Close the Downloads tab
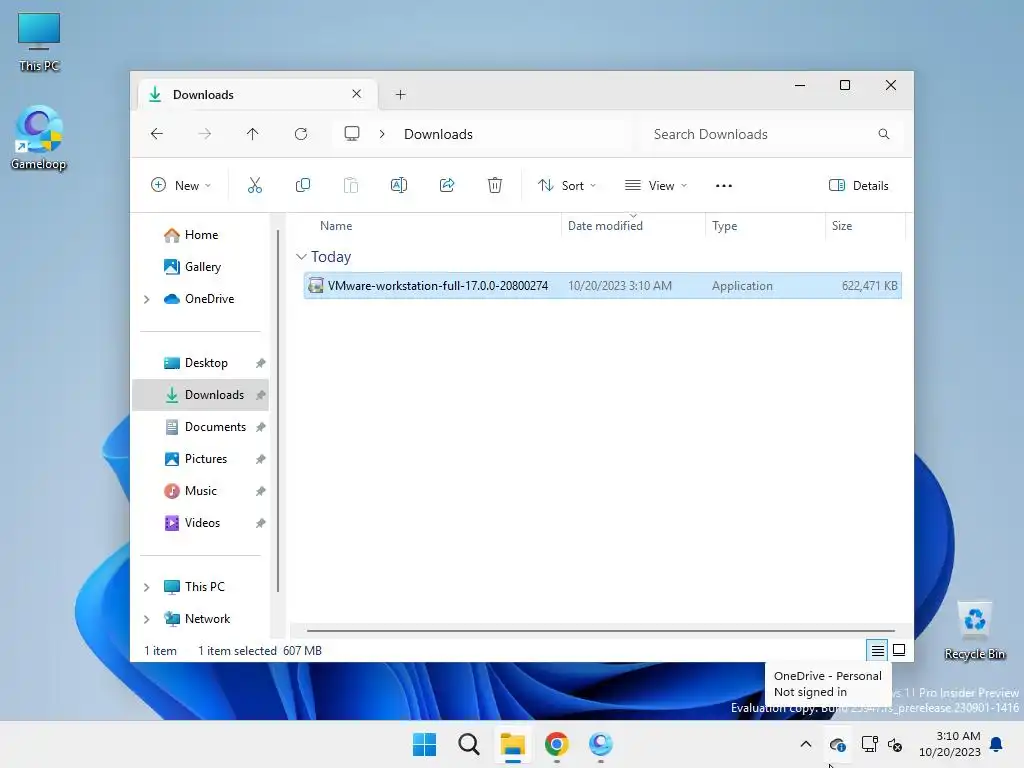The width and height of the screenshot is (1024, 768). pos(357,94)
